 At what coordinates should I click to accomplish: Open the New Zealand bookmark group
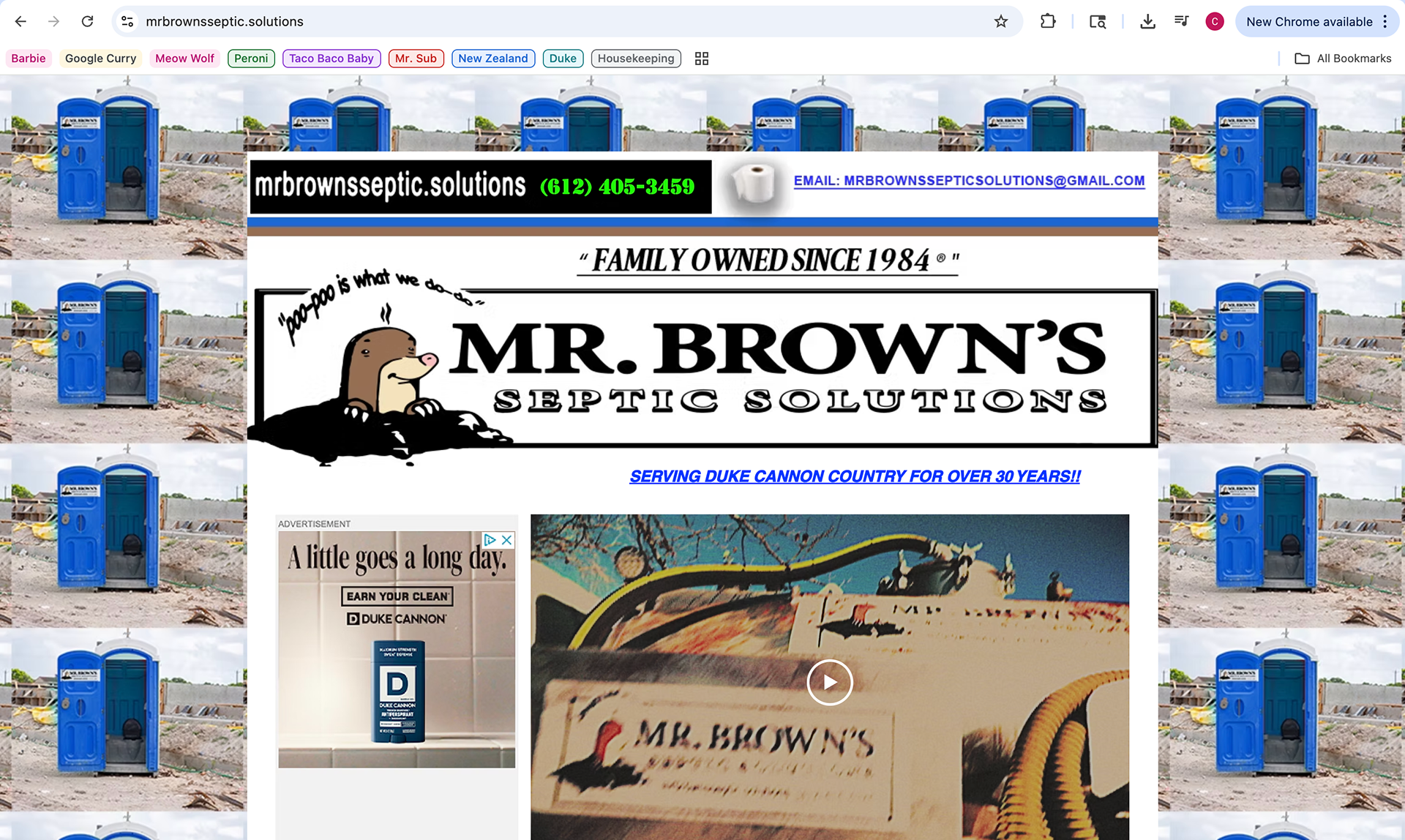492,59
